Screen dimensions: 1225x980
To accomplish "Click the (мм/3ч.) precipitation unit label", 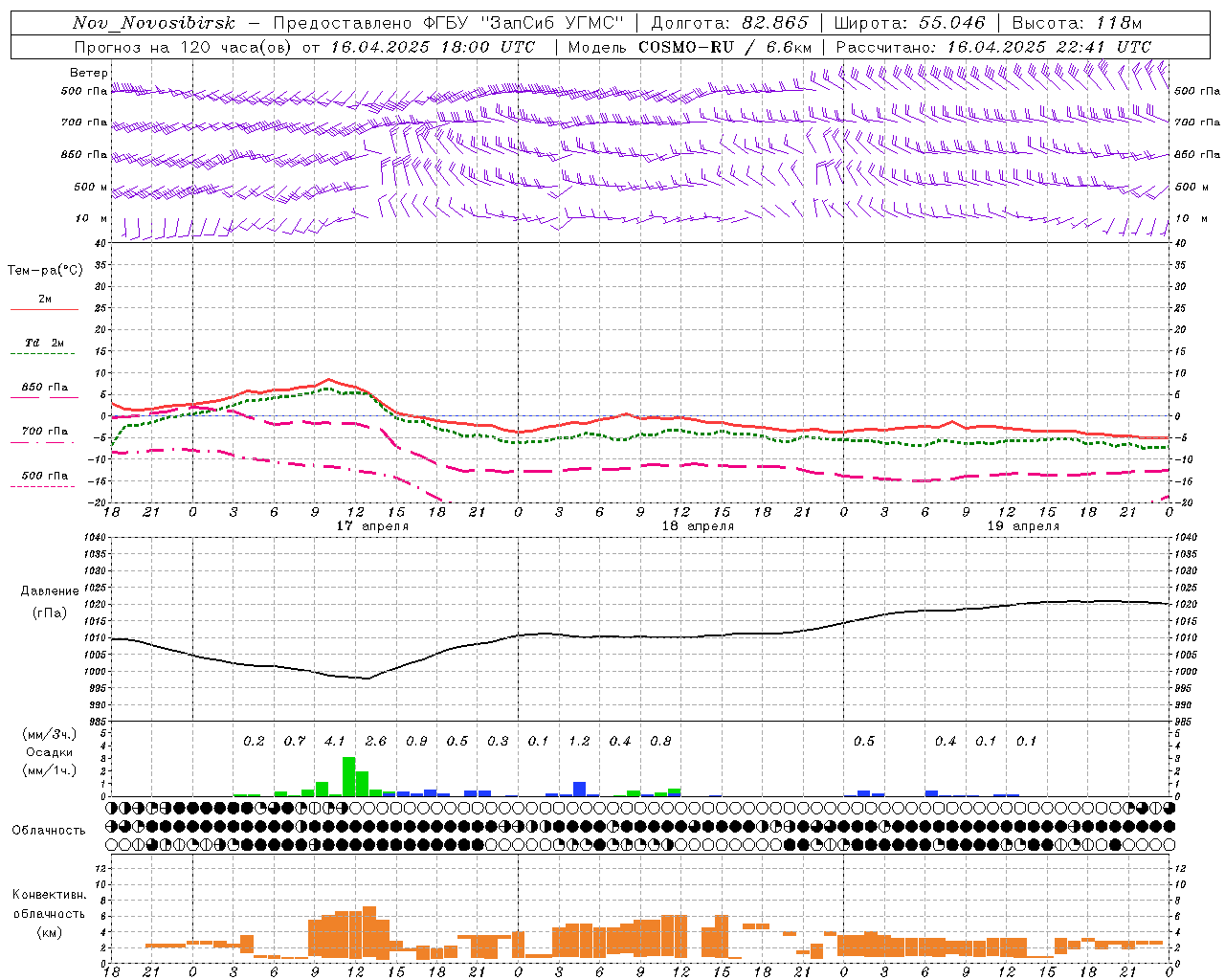I will 49,734.
